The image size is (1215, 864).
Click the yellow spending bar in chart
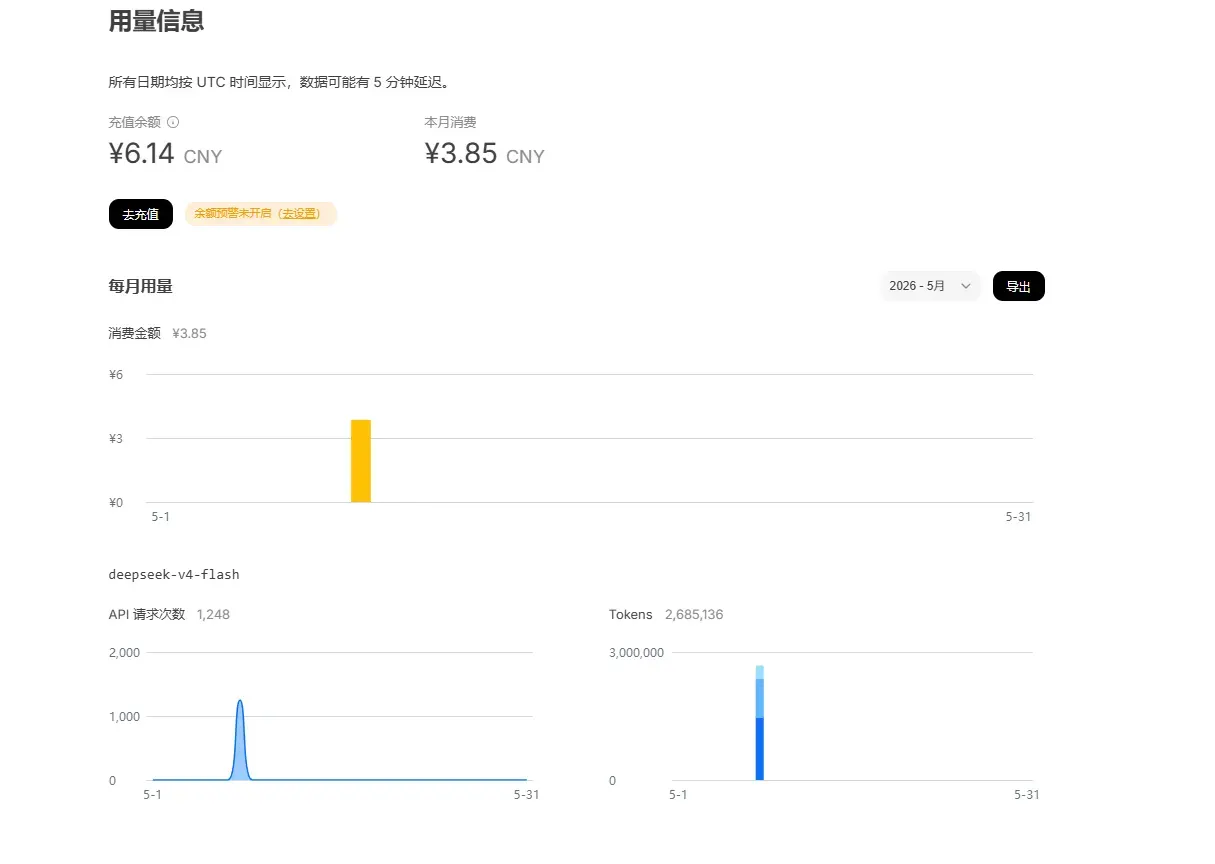[361, 461]
